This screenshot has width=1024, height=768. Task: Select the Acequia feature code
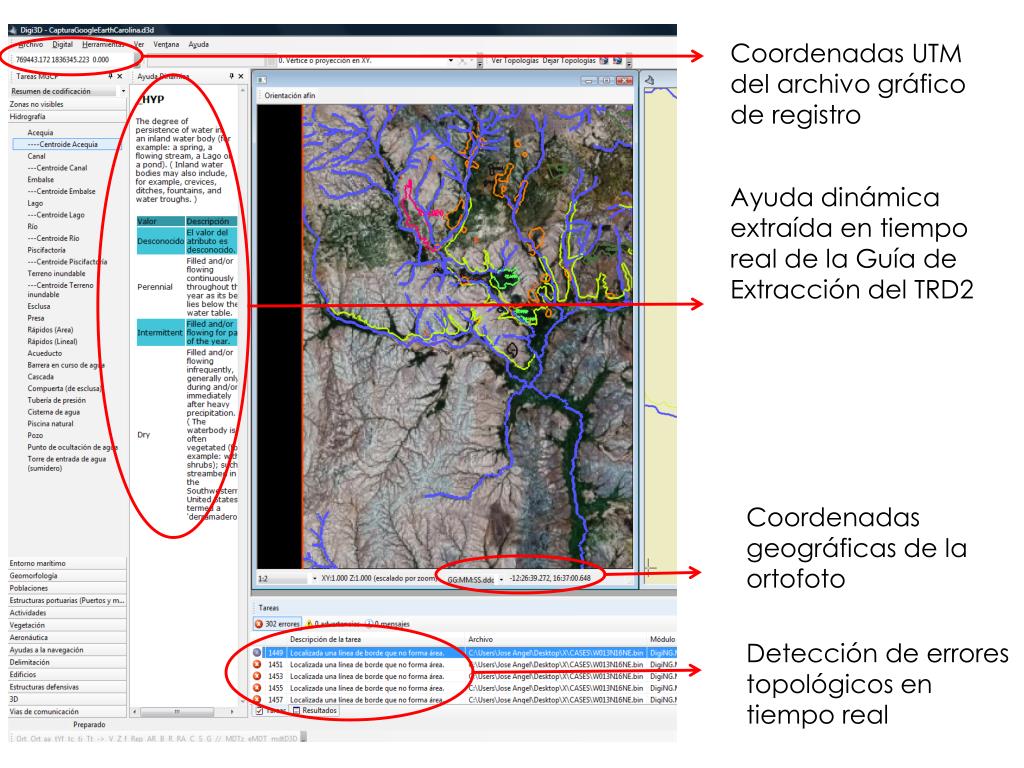[40, 133]
